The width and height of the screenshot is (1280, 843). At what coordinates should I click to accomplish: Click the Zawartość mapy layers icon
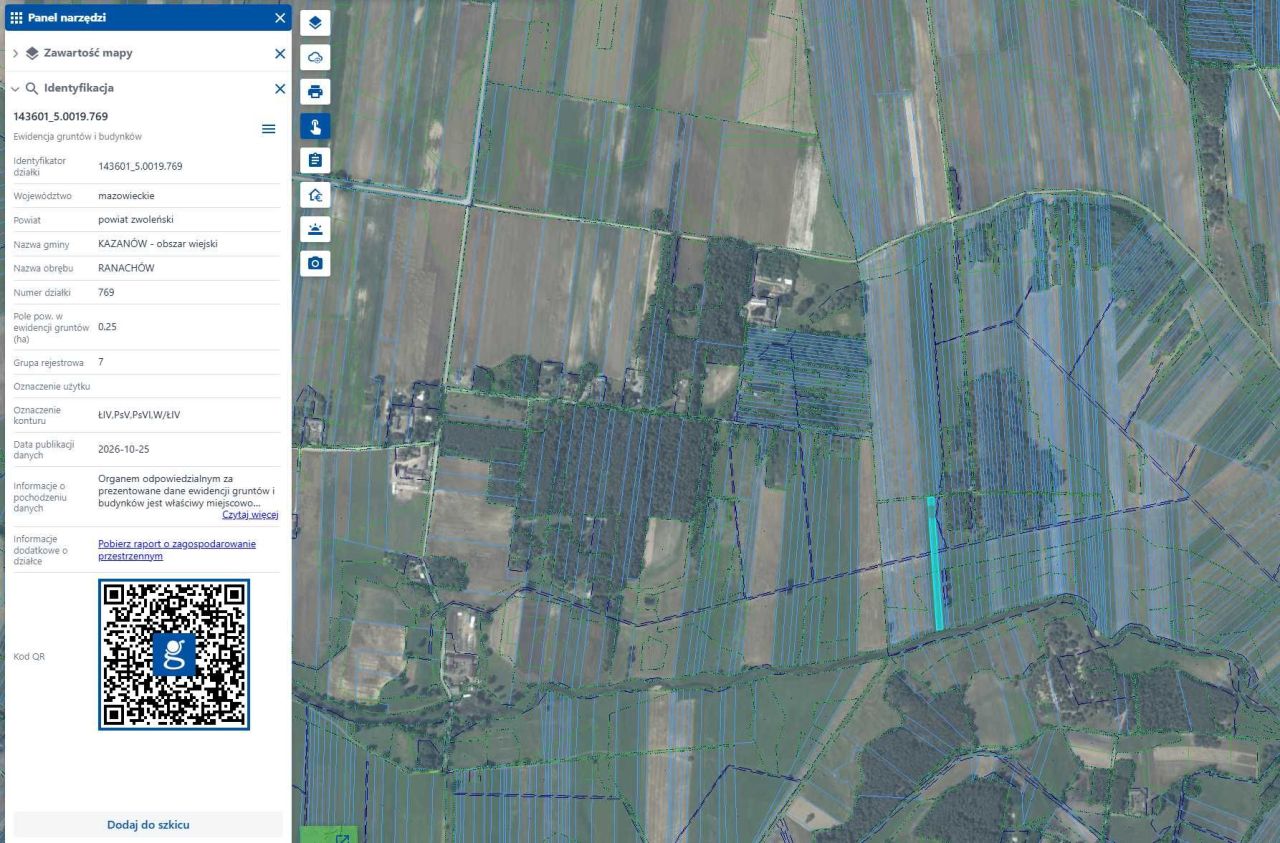tap(32, 53)
